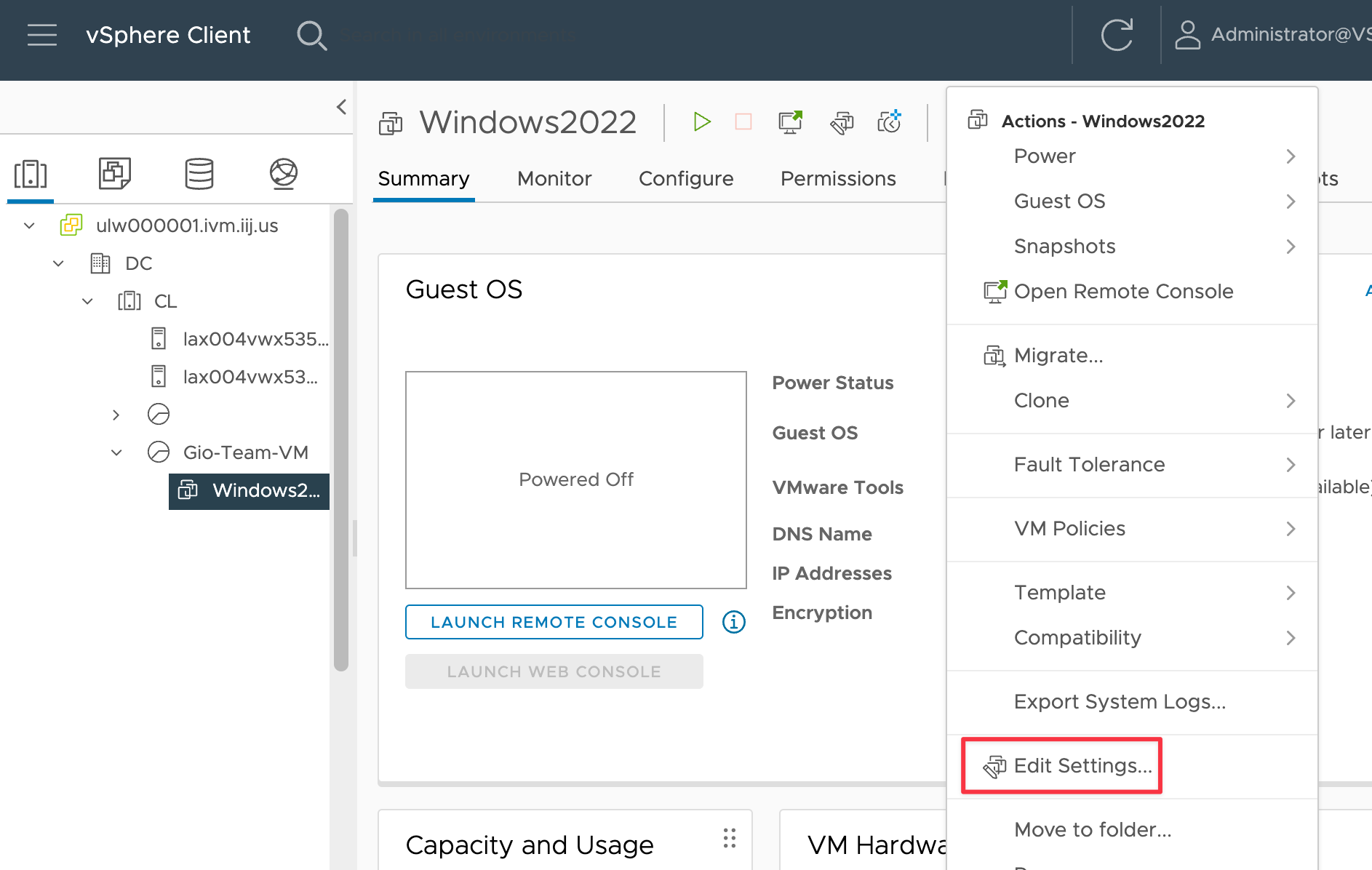1372x870 pixels.
Task: Select host lax004vwx535...
Action: click(x=255, y=339)
